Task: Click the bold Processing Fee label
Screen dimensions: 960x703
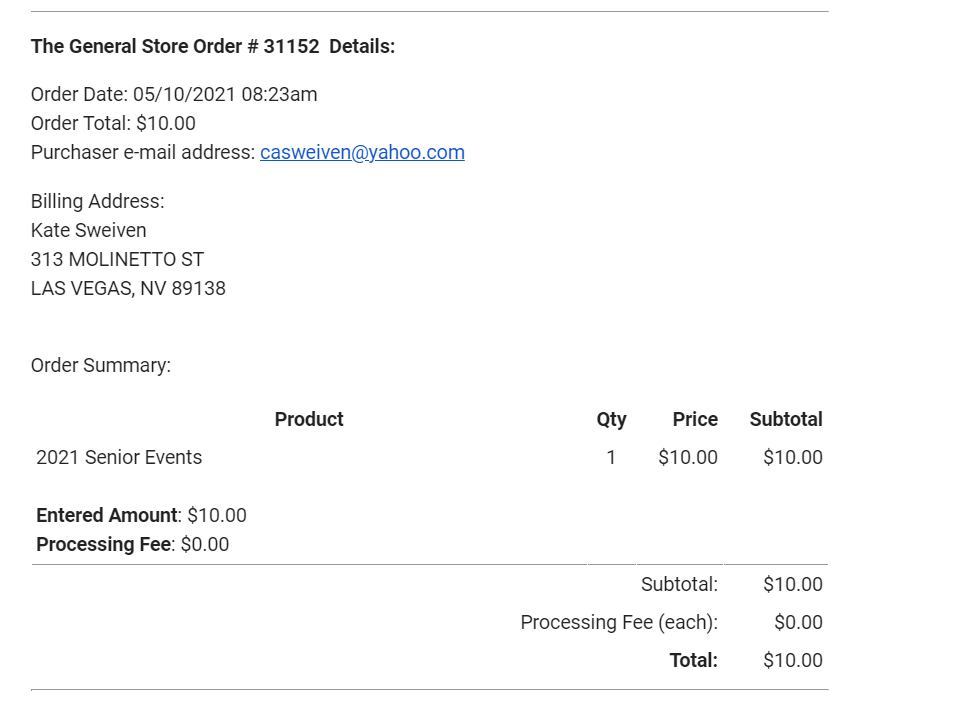Action: tap(103, 545)
